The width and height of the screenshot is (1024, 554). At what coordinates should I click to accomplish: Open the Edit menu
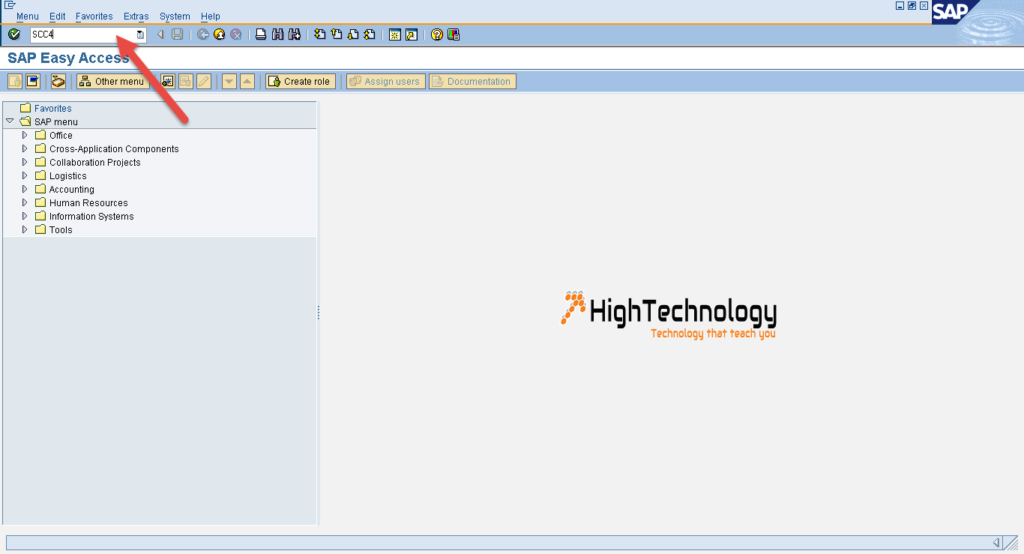(57, 16)
